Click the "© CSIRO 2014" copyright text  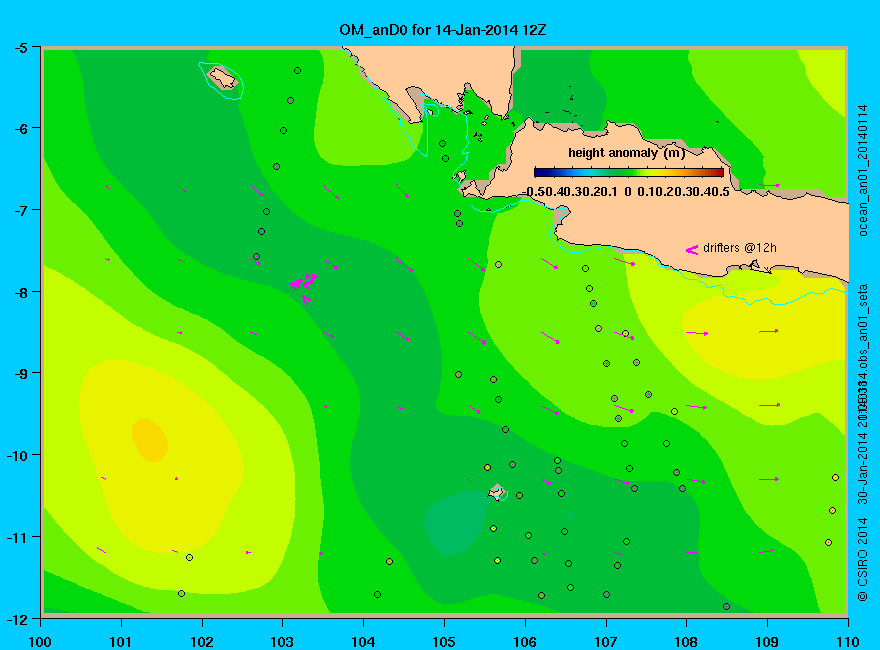click(x=863, y=560)
